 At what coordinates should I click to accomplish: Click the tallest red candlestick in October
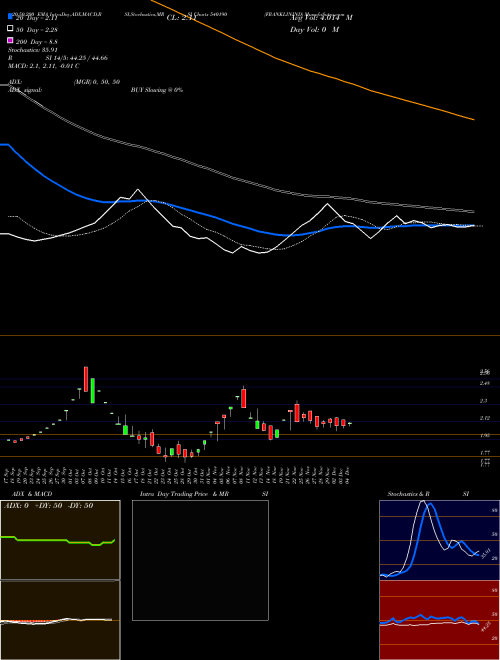click(86, 379)
